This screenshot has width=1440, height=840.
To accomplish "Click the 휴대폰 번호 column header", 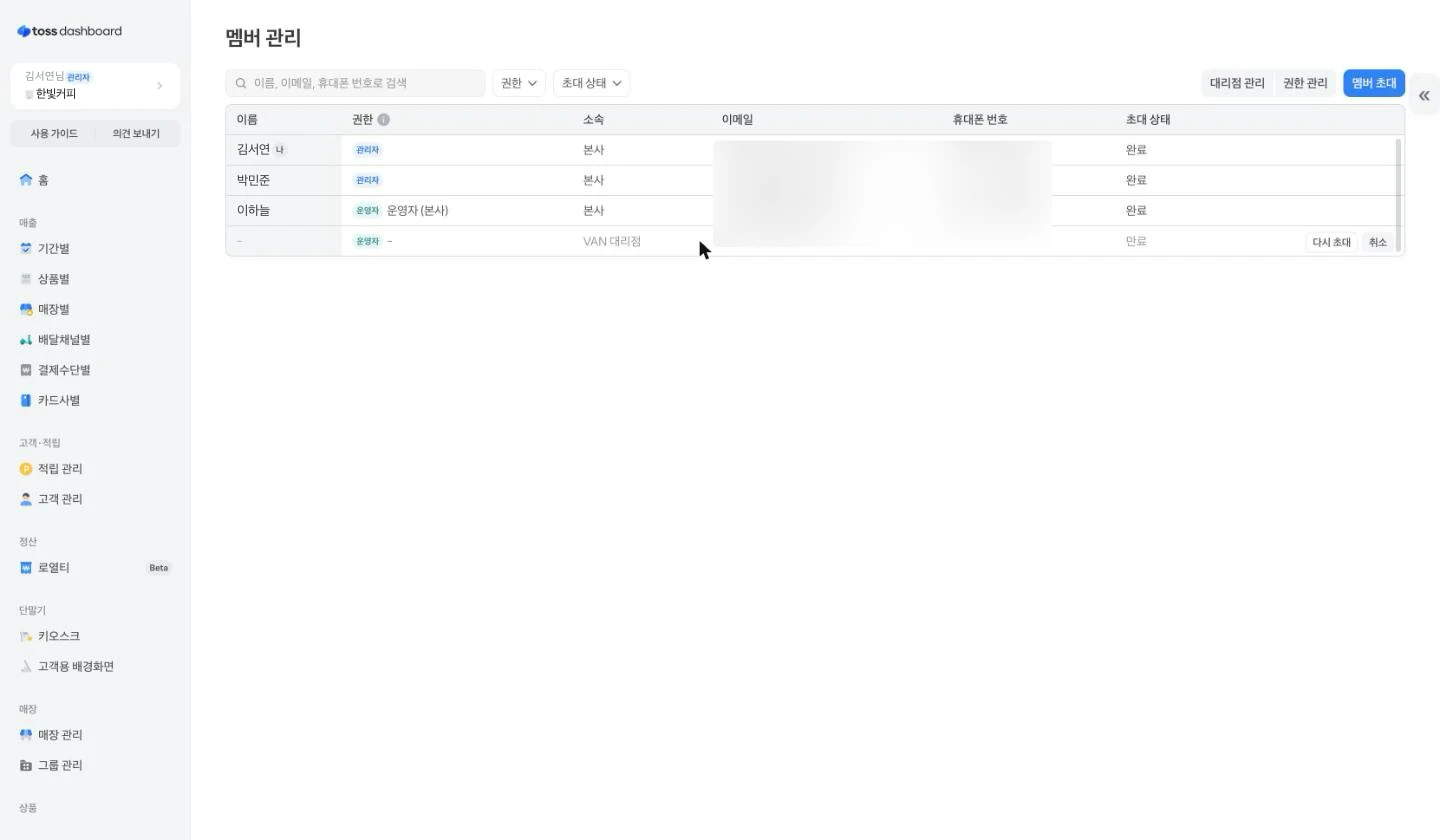I will (980, 120).
